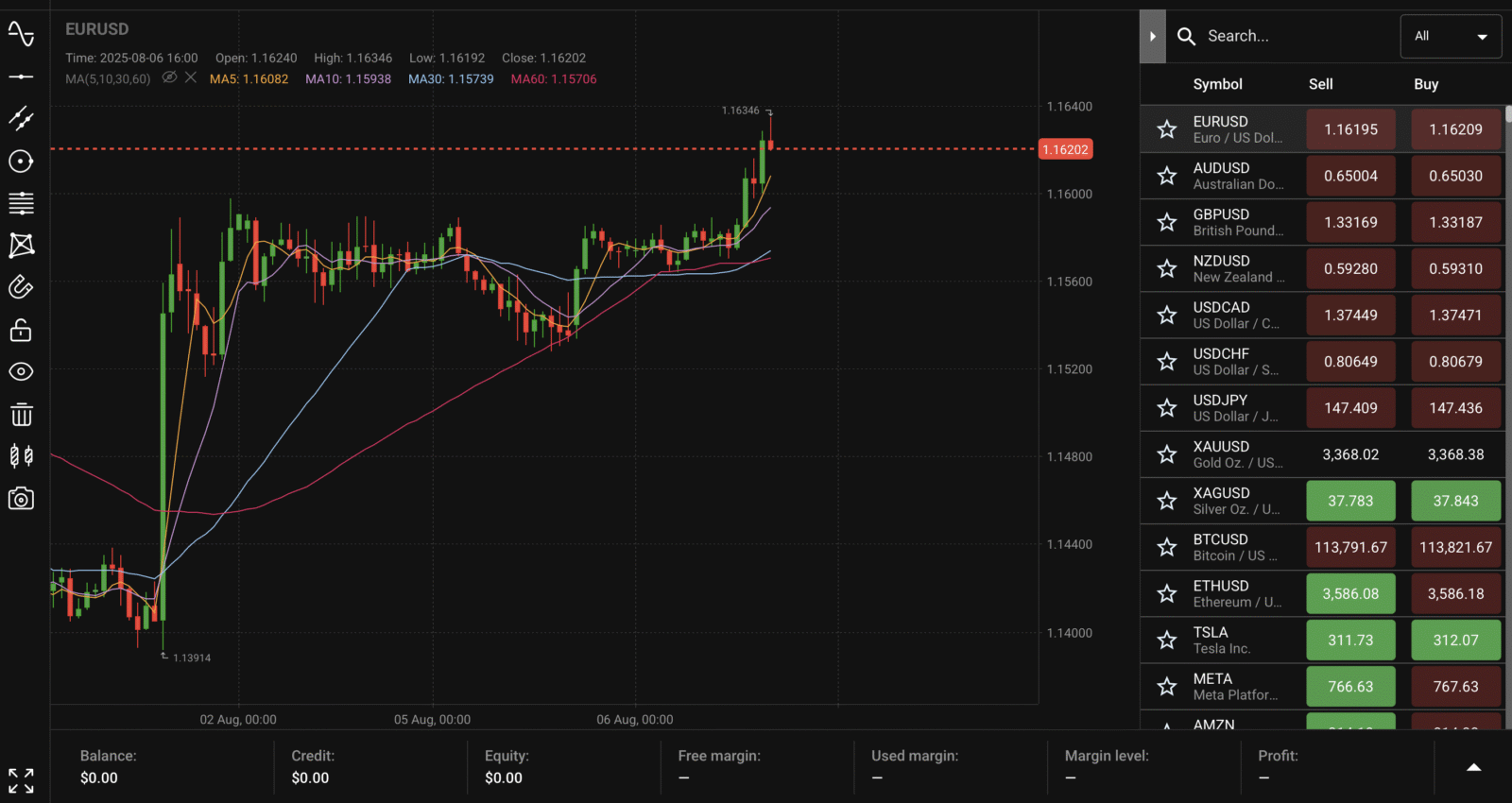Take a chart screenshot with camera icon
Image resolution: width=1512 pixels, height=803 pixels.
coord(21,499)
